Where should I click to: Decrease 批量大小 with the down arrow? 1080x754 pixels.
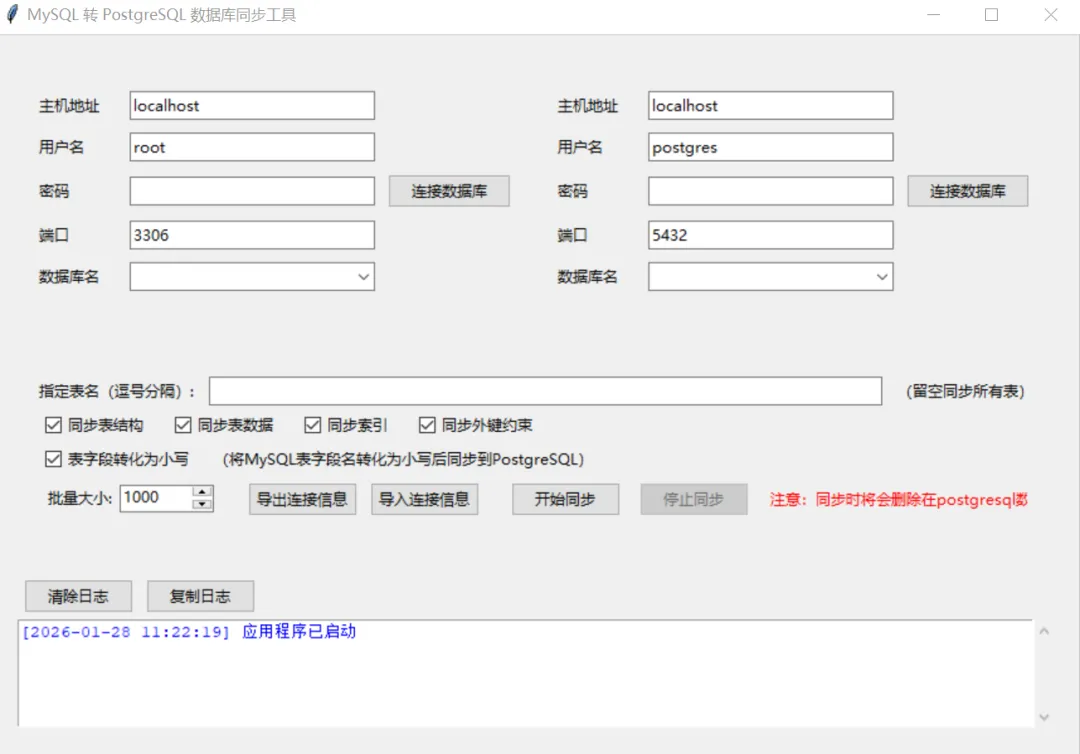point(202,504)
